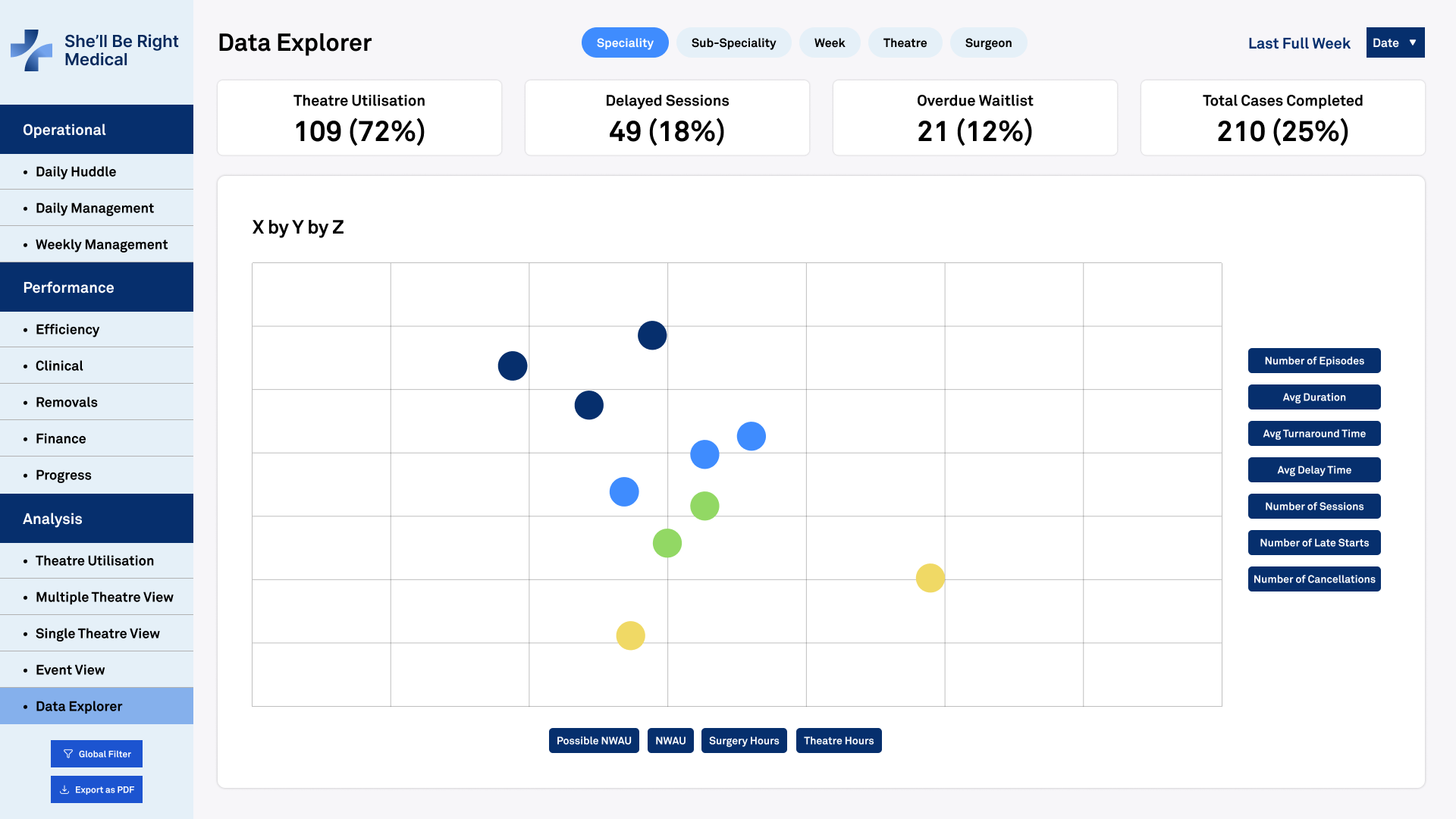The height and width of the screenshot is (819, 1456).
Task: Open the Operational section header
Action: click(x=96, y=130)
